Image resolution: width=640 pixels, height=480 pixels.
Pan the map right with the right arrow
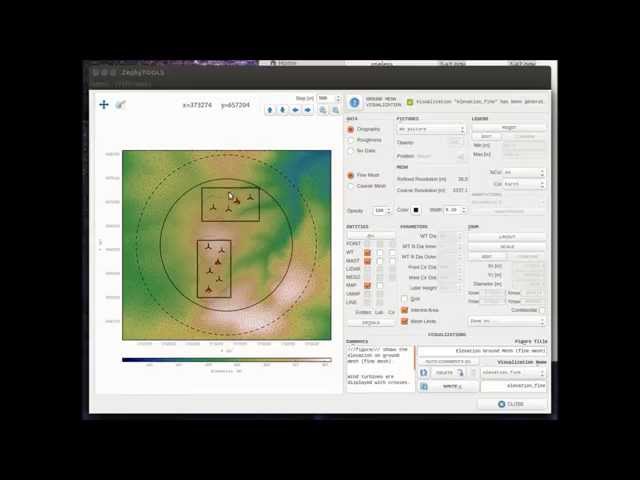[x=308, y=110]
